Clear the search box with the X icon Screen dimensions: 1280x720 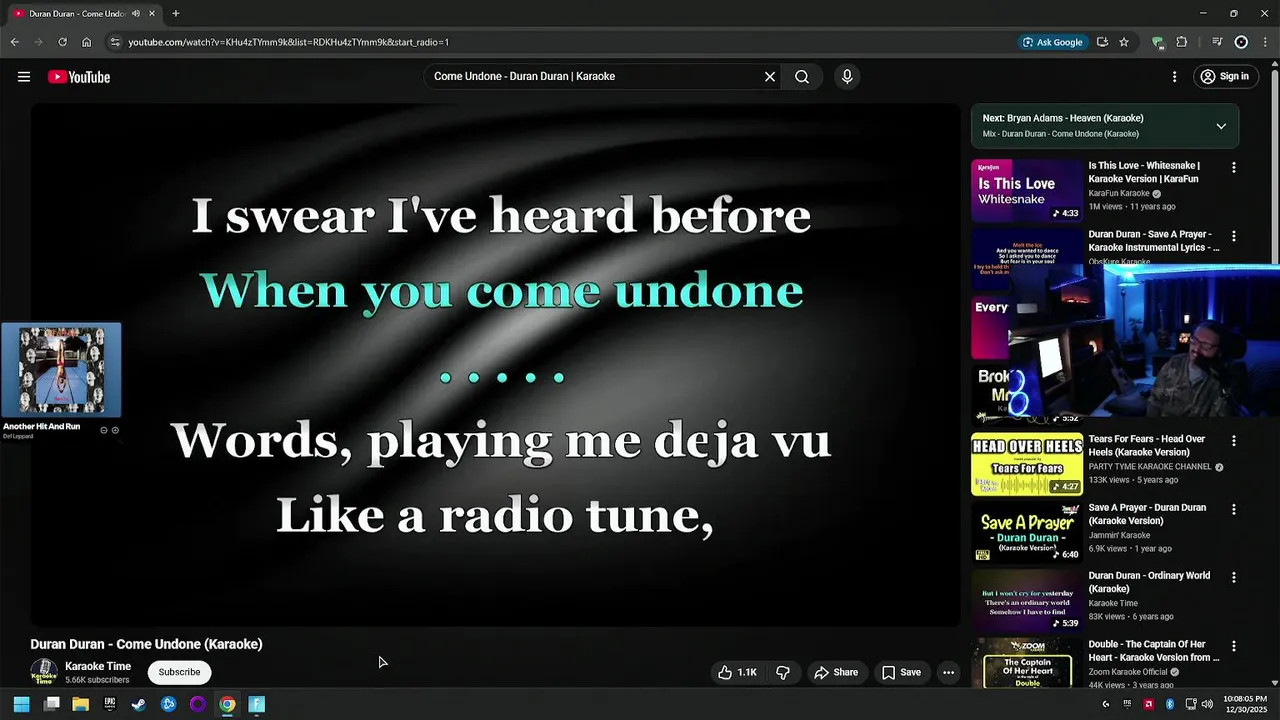pos(770,77)
